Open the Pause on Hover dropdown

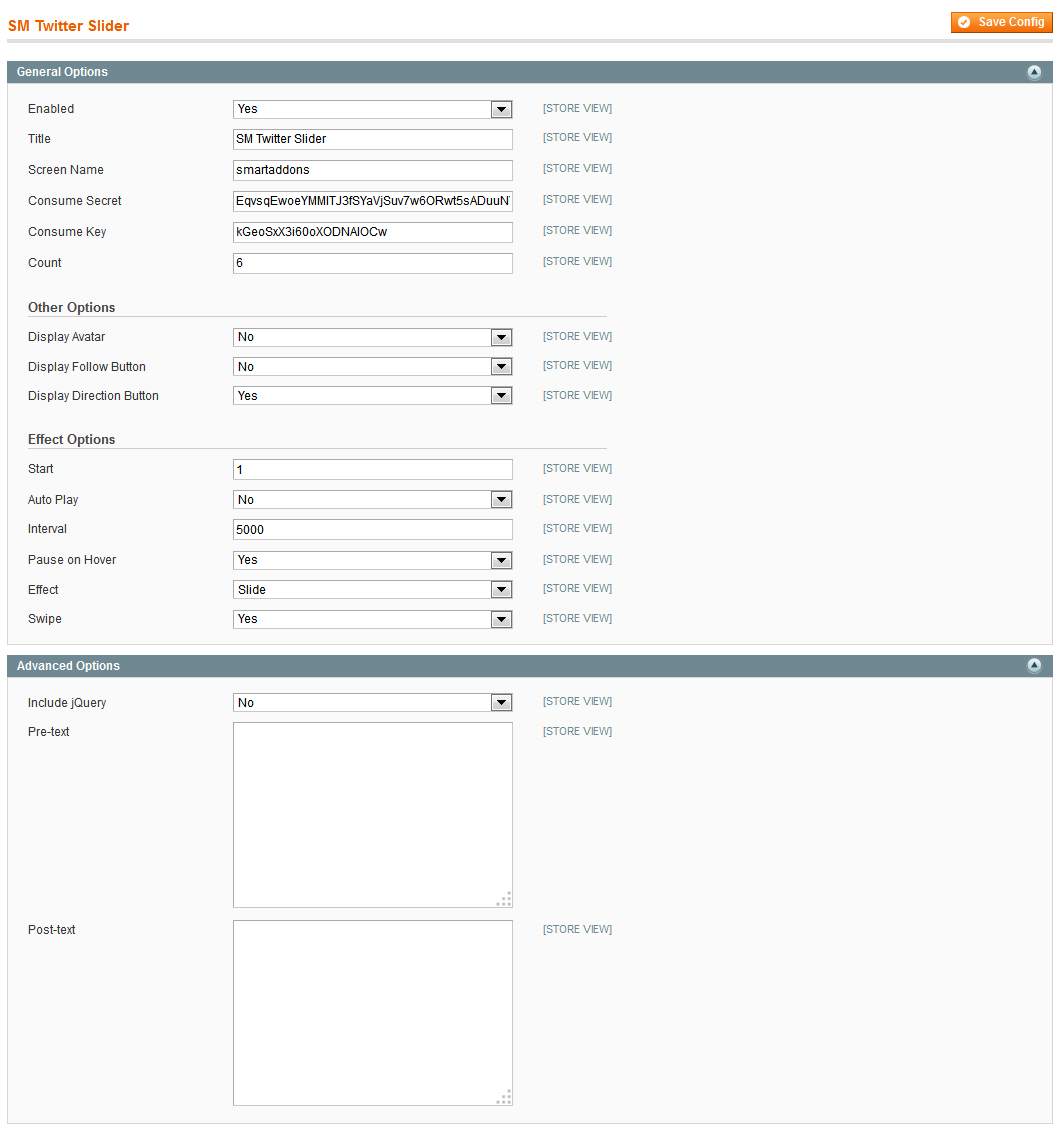[x=373, y=560]
